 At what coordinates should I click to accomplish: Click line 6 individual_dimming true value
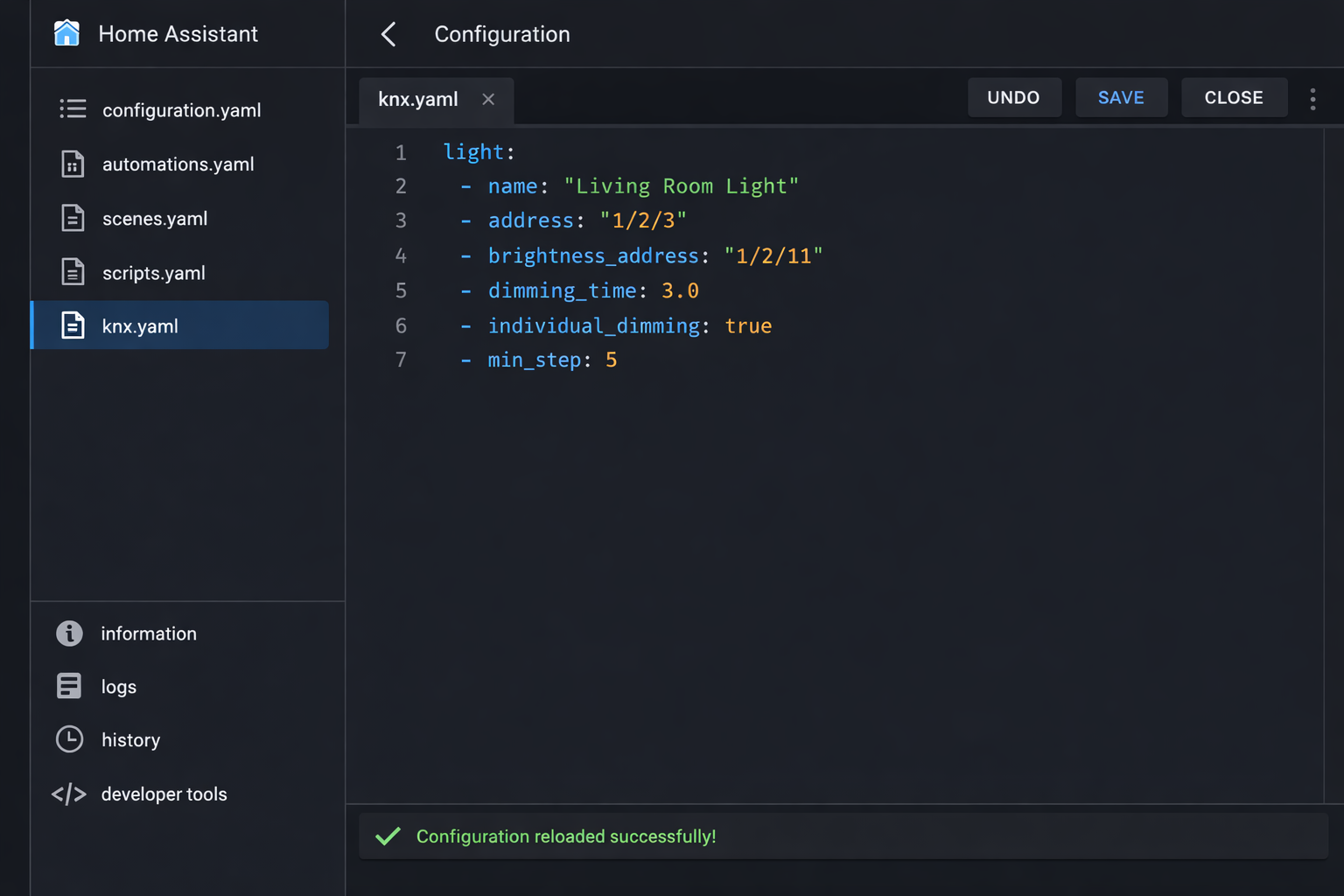coord(748,325)
